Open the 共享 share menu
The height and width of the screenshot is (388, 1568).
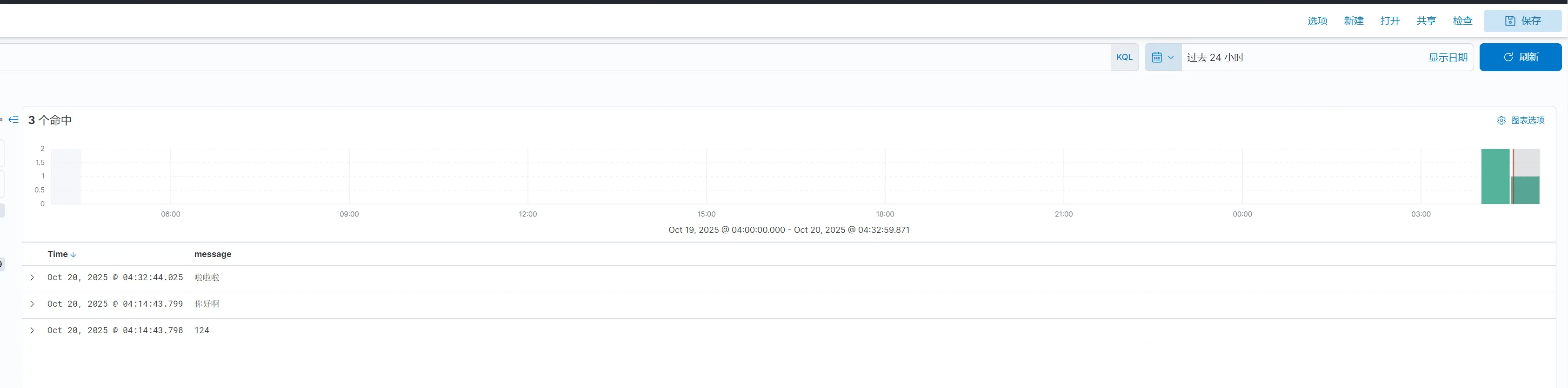point(1426,20)
